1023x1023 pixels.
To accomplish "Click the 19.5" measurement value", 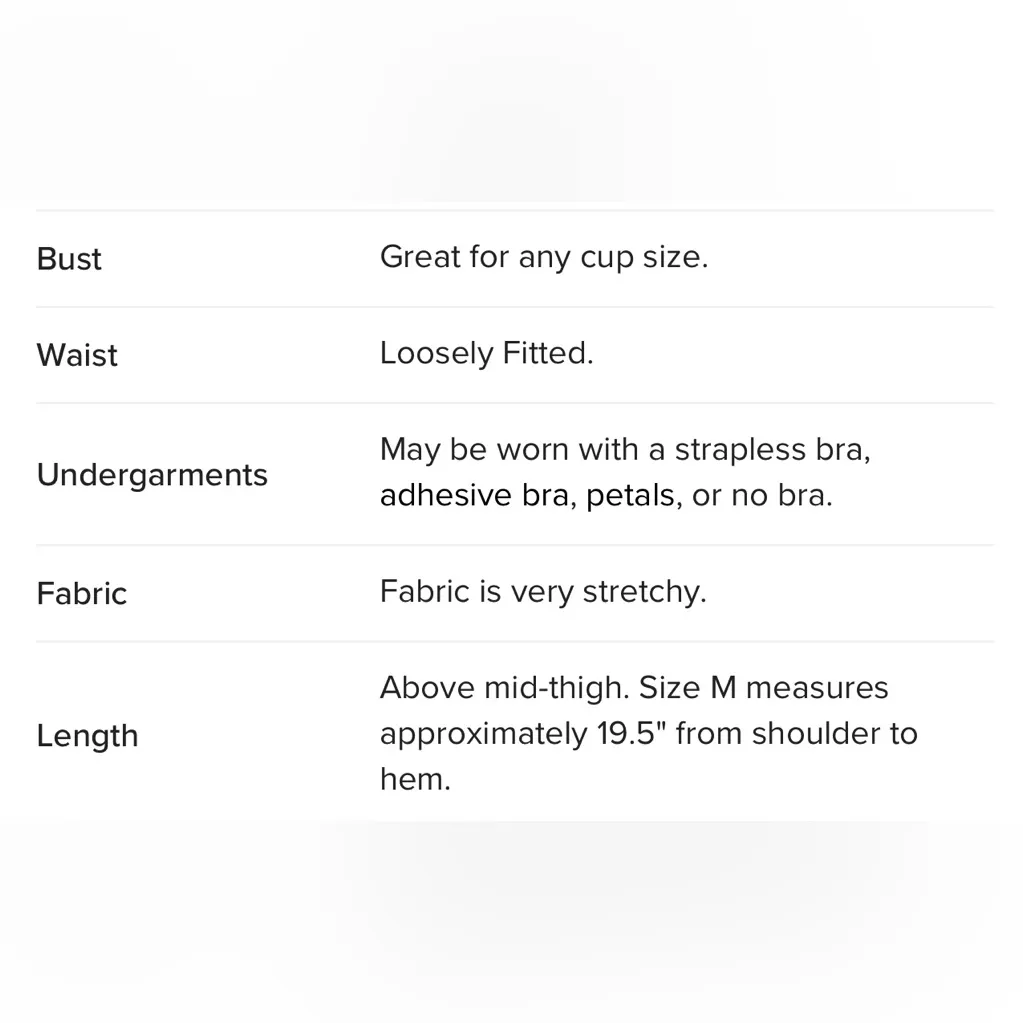I will [639, 733].
